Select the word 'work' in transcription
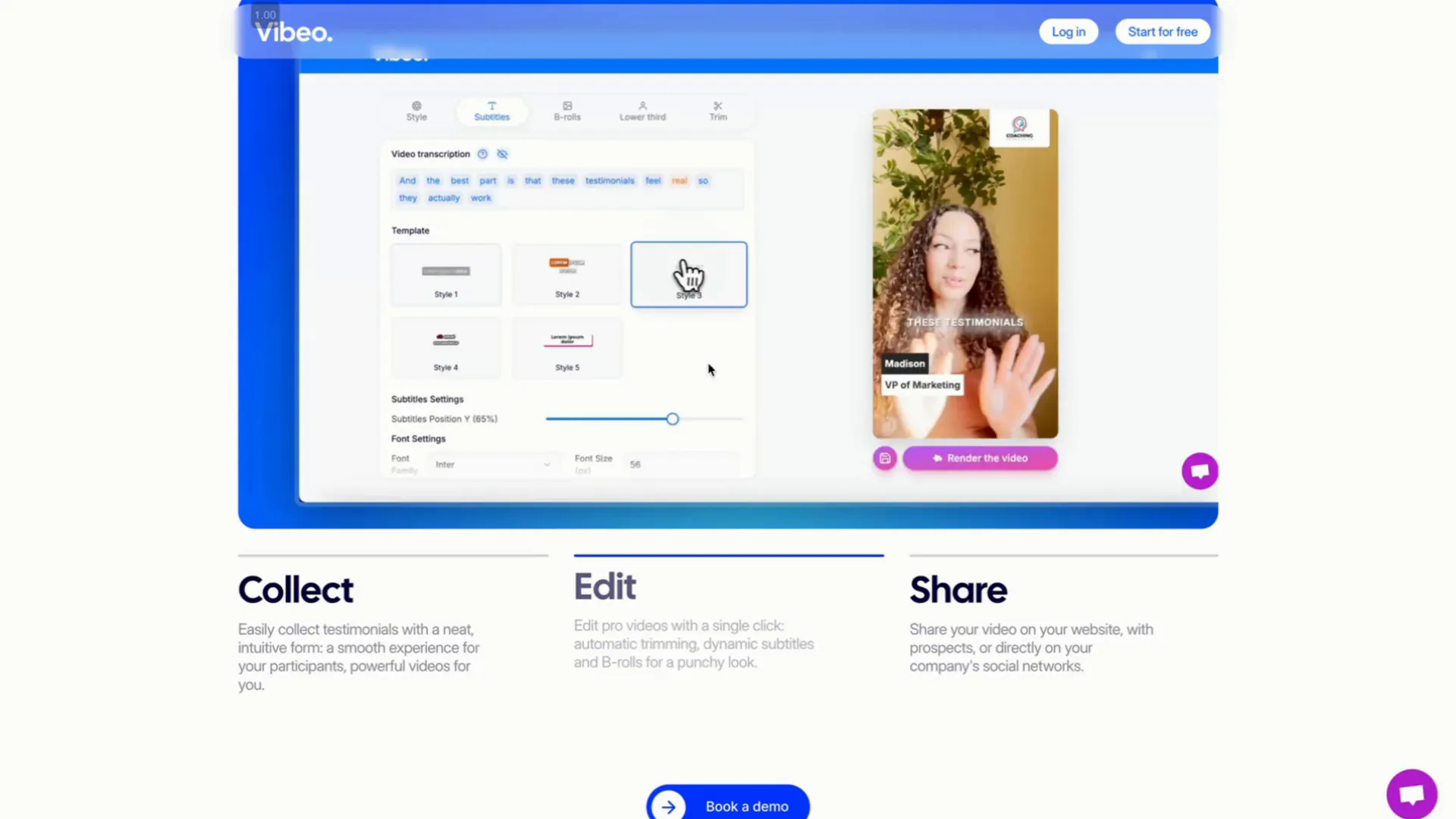 click(x=481, y=198)
